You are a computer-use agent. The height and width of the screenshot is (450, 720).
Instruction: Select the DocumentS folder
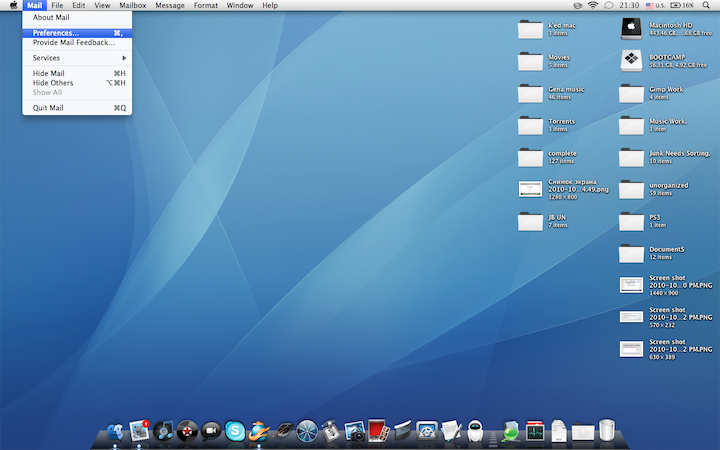(631, 253)
